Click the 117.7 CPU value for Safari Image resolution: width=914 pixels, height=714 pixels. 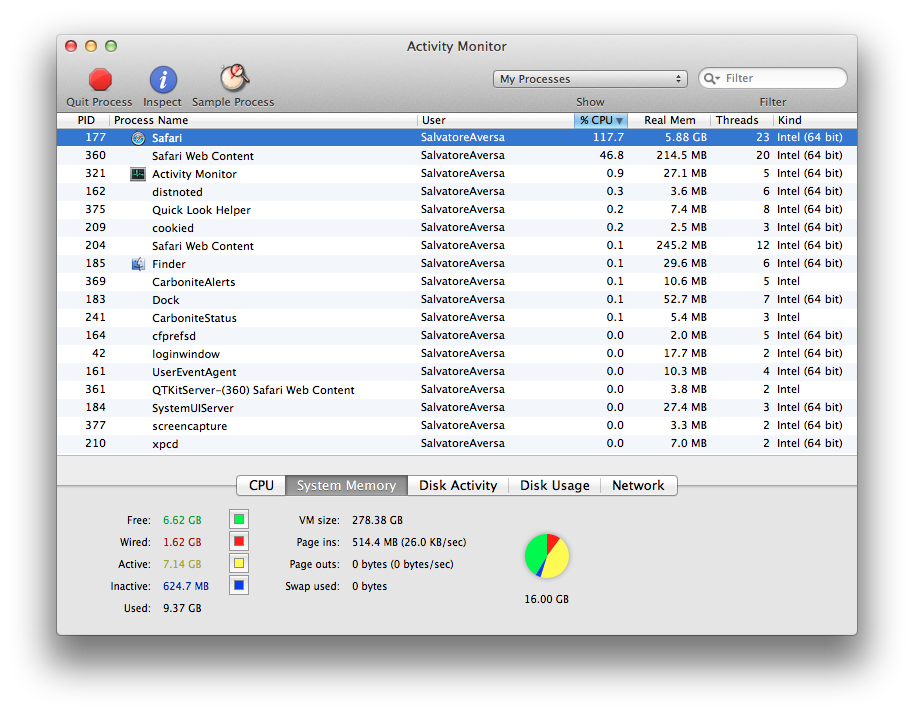pyautogui.click(x=608, y=138)
